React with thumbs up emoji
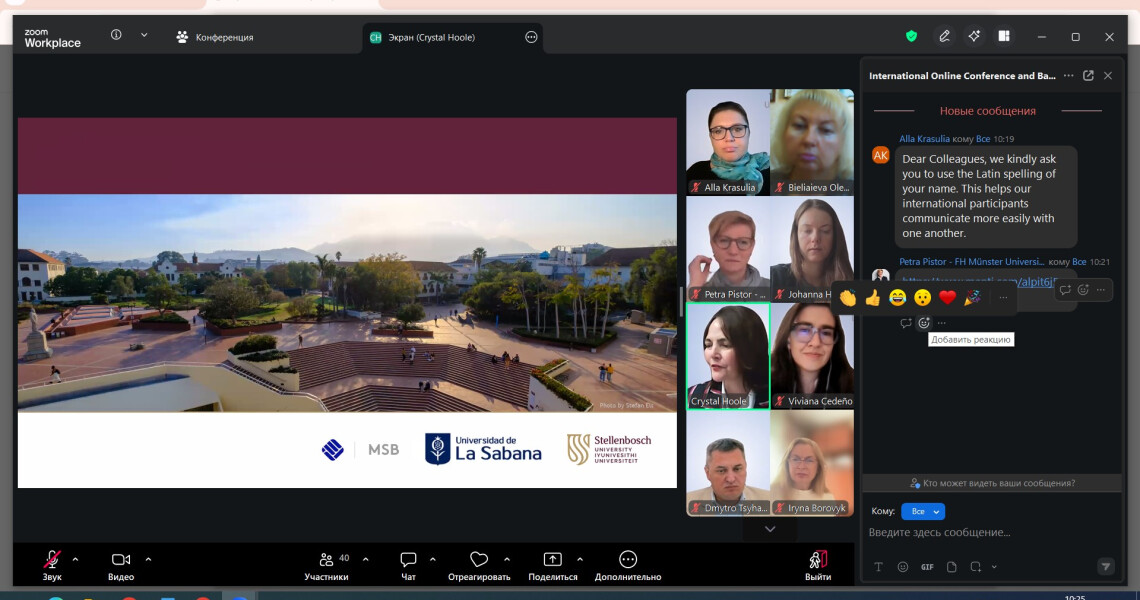This screenshot has height=600, width=1140. click(873, 297)
